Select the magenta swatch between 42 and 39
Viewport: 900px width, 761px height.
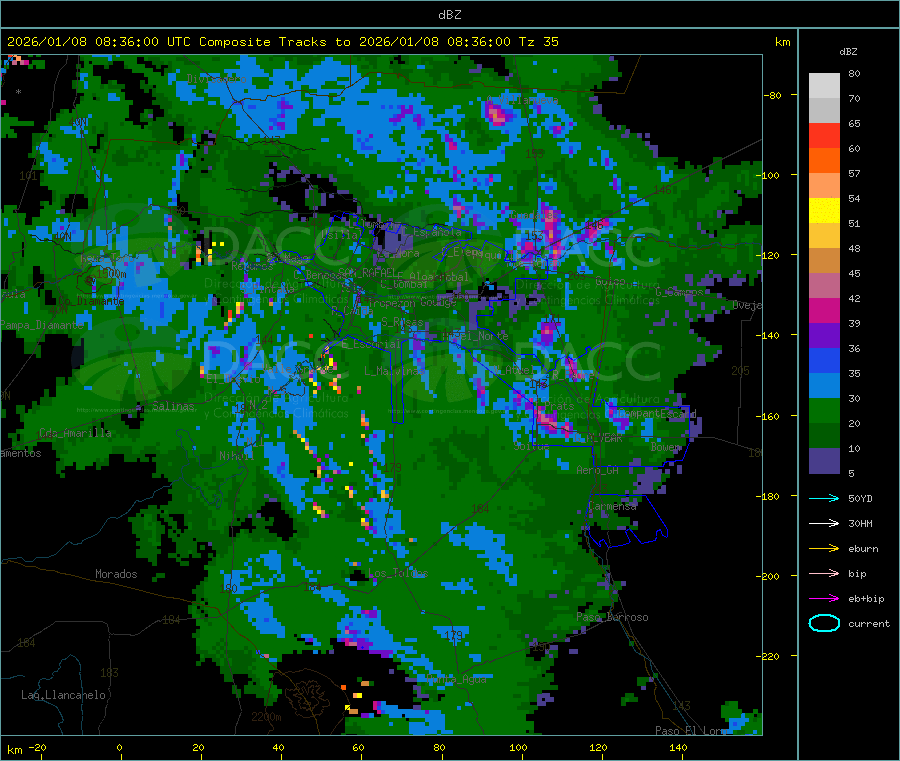coord(824,310)
